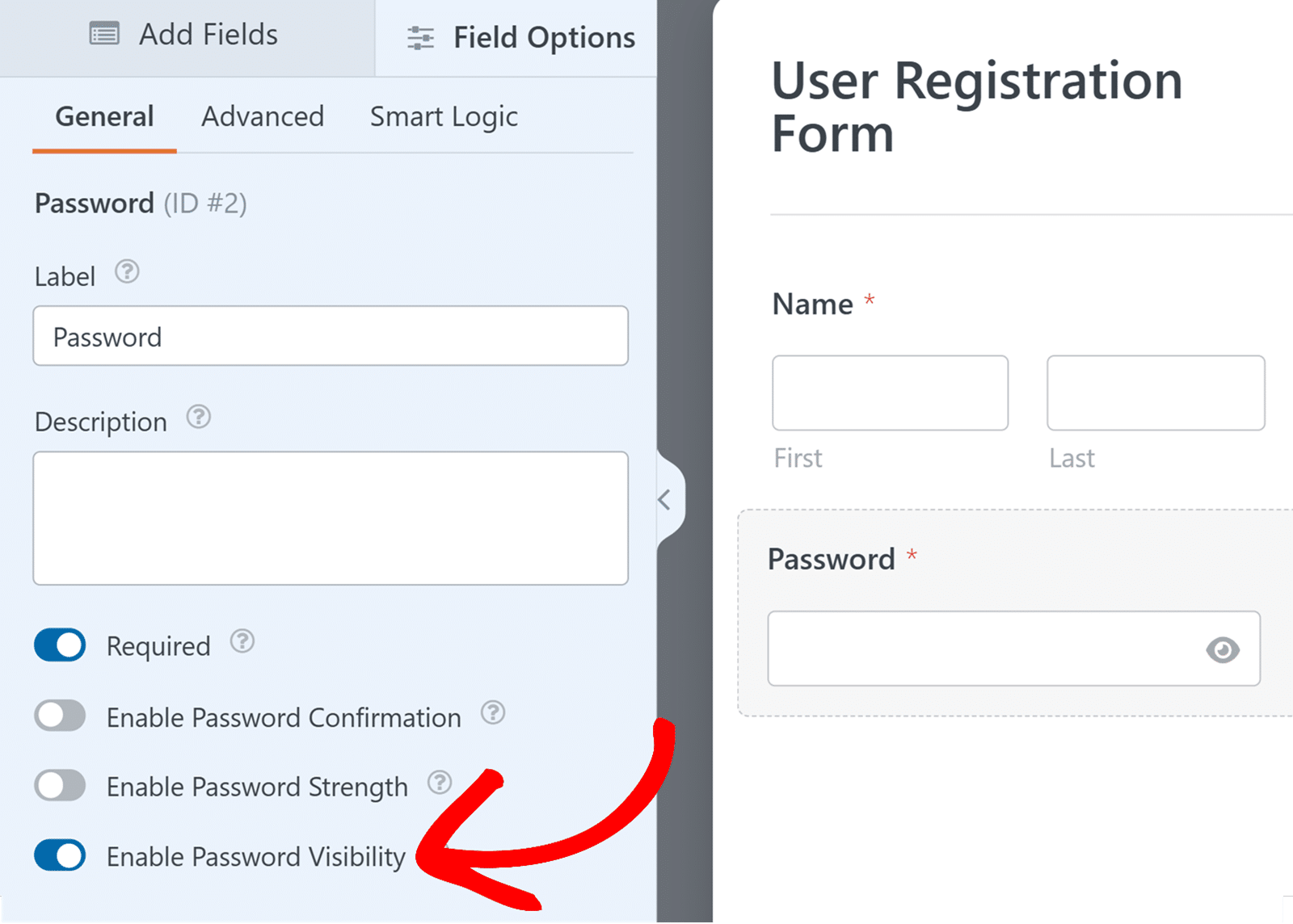Switch to the Advanced tab
Image resolution: width=1293 pixels, height=924 pixels.
262,116
